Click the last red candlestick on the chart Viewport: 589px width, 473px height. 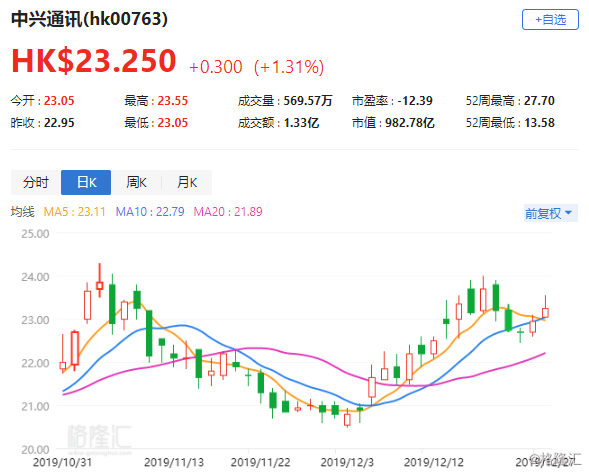(545, 313)
